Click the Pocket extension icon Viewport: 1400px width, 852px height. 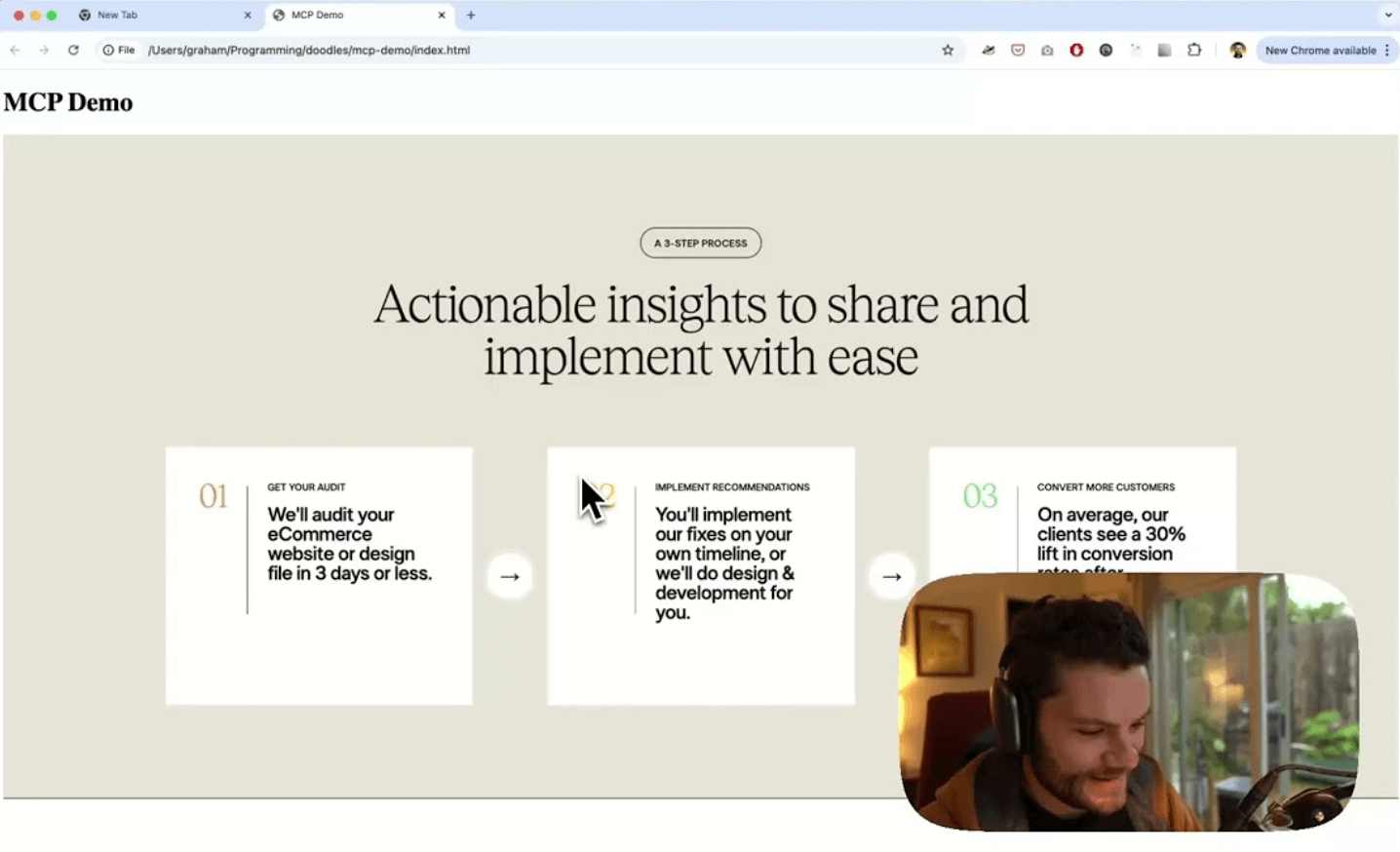tap(1018, 50)
